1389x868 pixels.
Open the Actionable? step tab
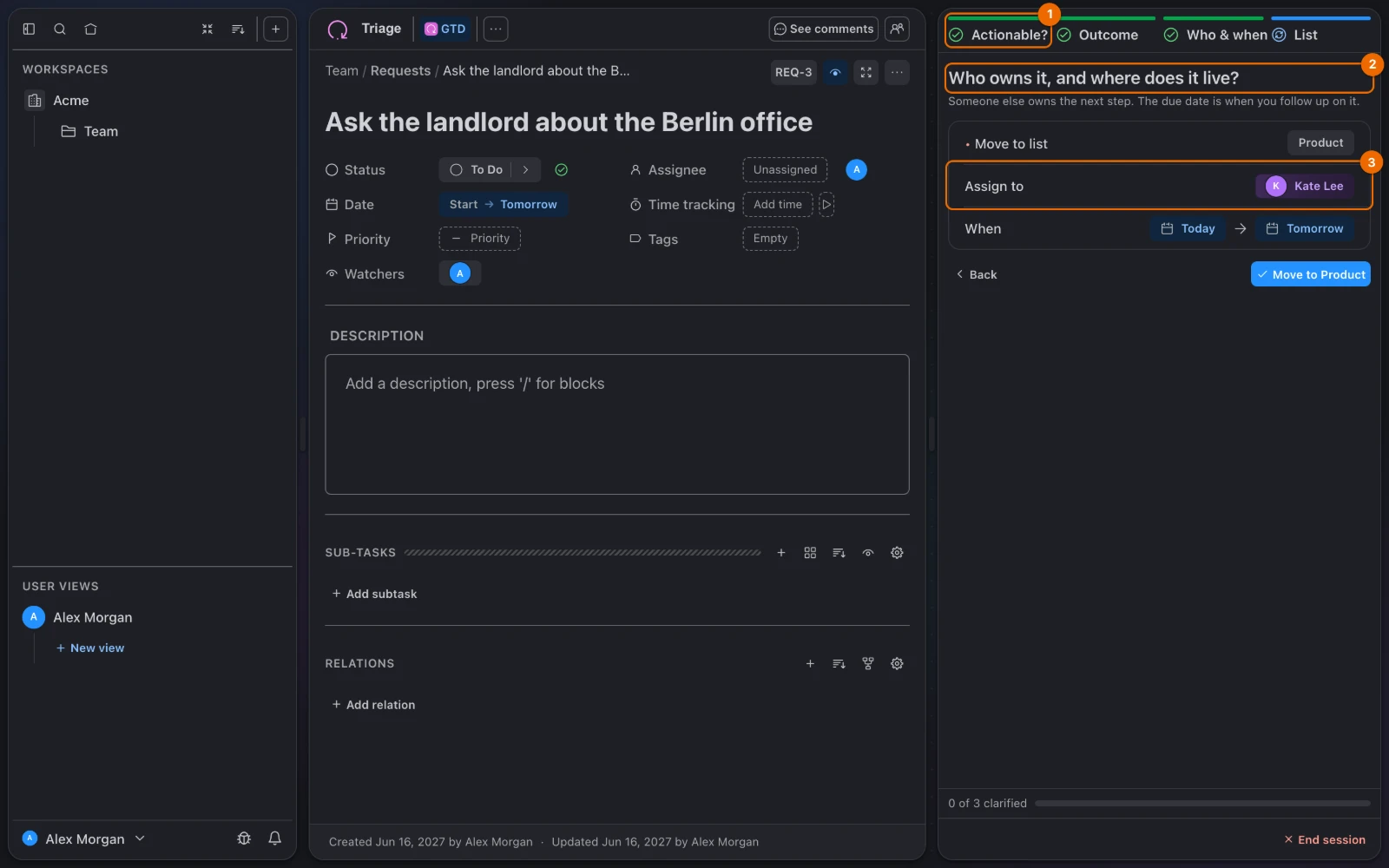point(998,35)
